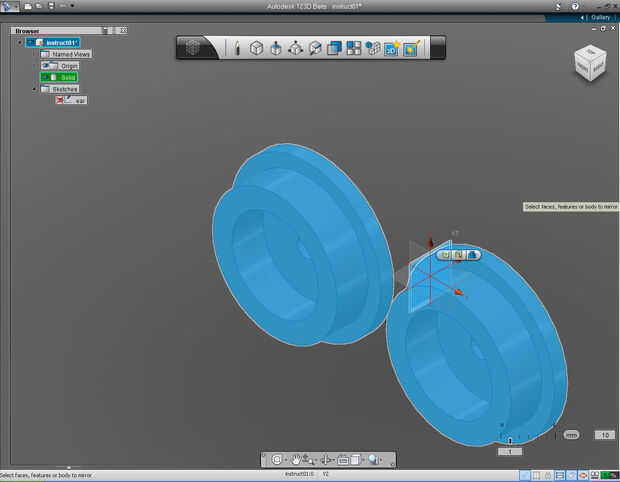
Task: Click the upward red manipulator arrow
Action: pos(431,241)
